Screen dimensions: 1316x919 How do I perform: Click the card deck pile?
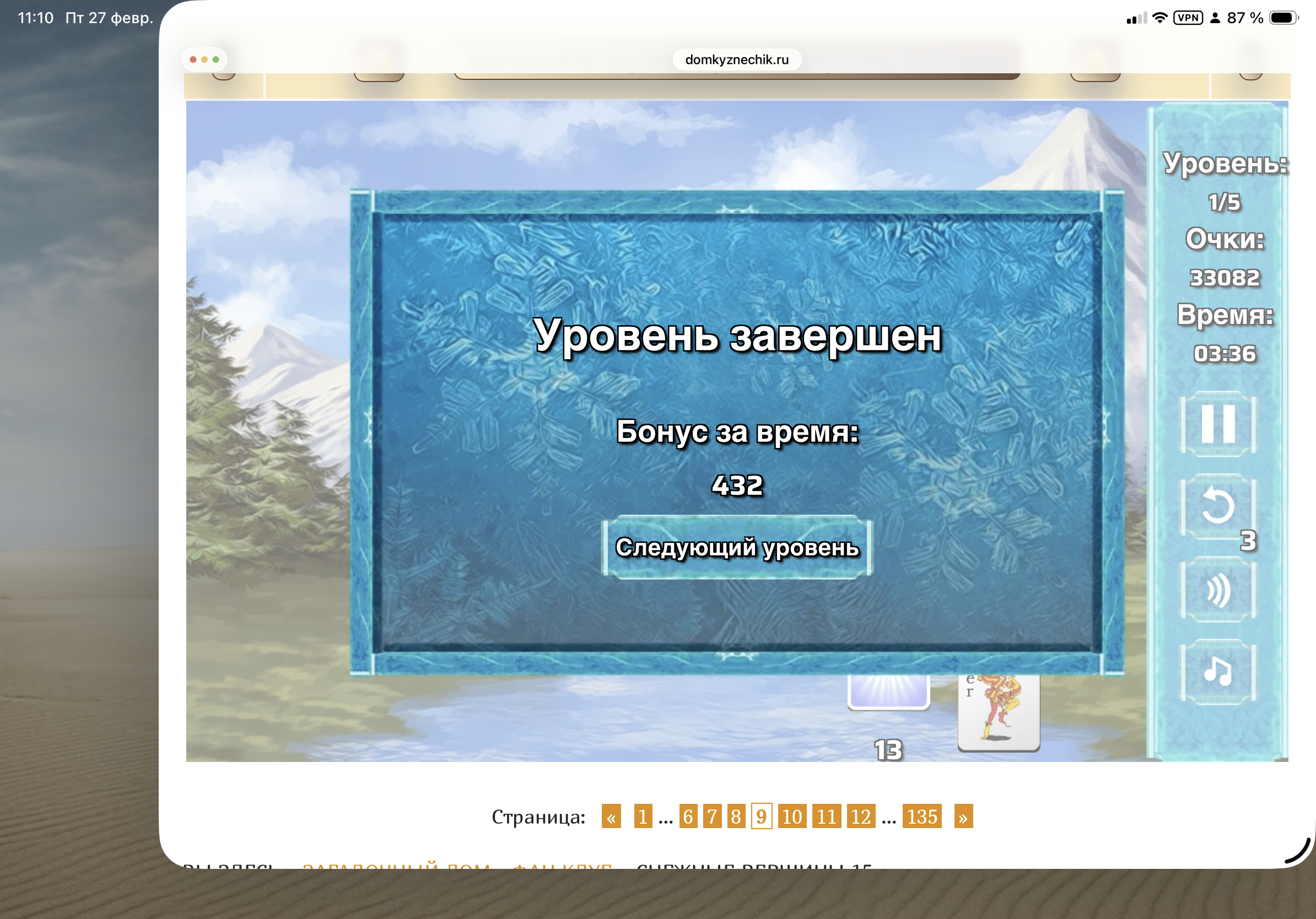point(888,692)
